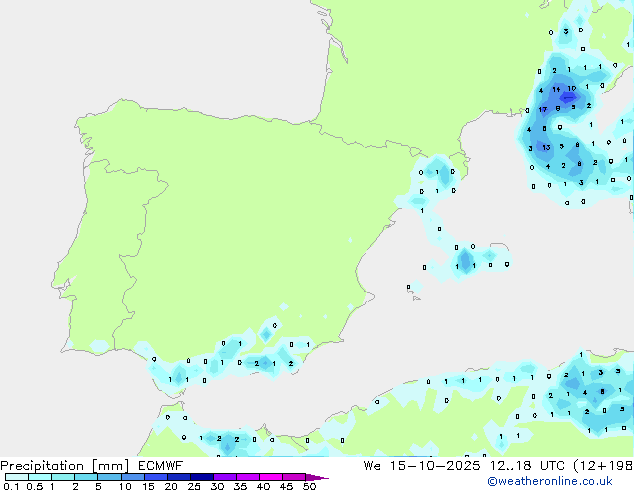This screenshot has height=490, width=634.
Task: Pick the legend color for 2 to 5 mm
Action: click(x=86, y=477)
